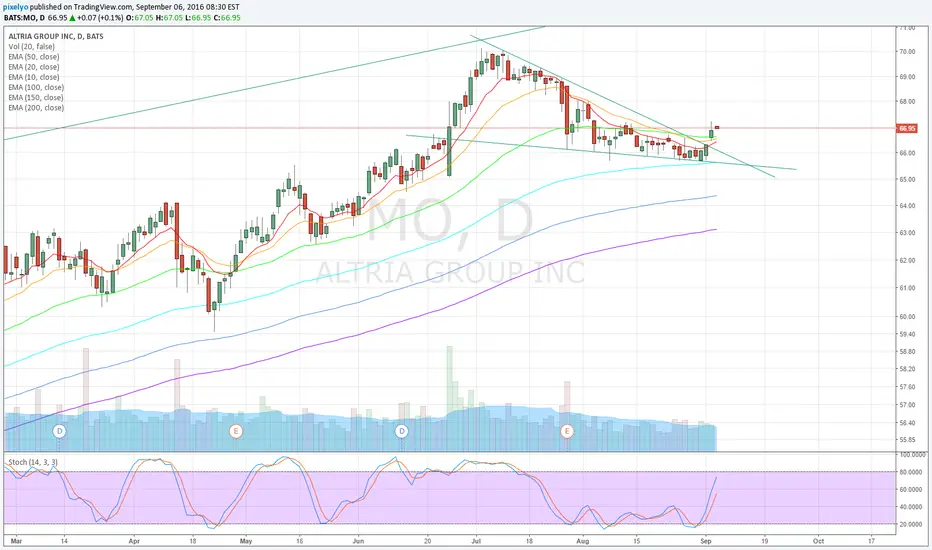Click the 60.00 price axis label
The image size is (932, 550).
pos(907,316)
